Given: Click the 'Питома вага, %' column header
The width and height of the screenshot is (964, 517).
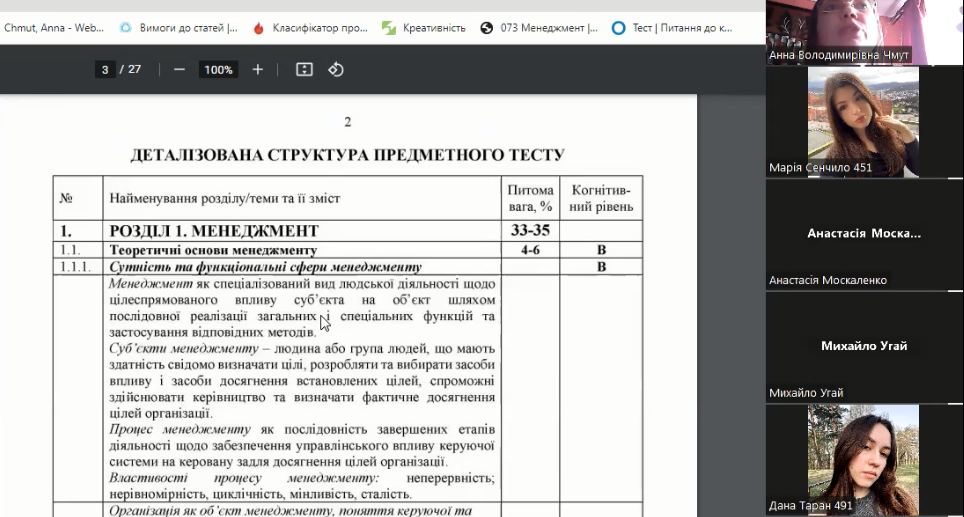Looking at the screenshot, I should pos(530,199).
